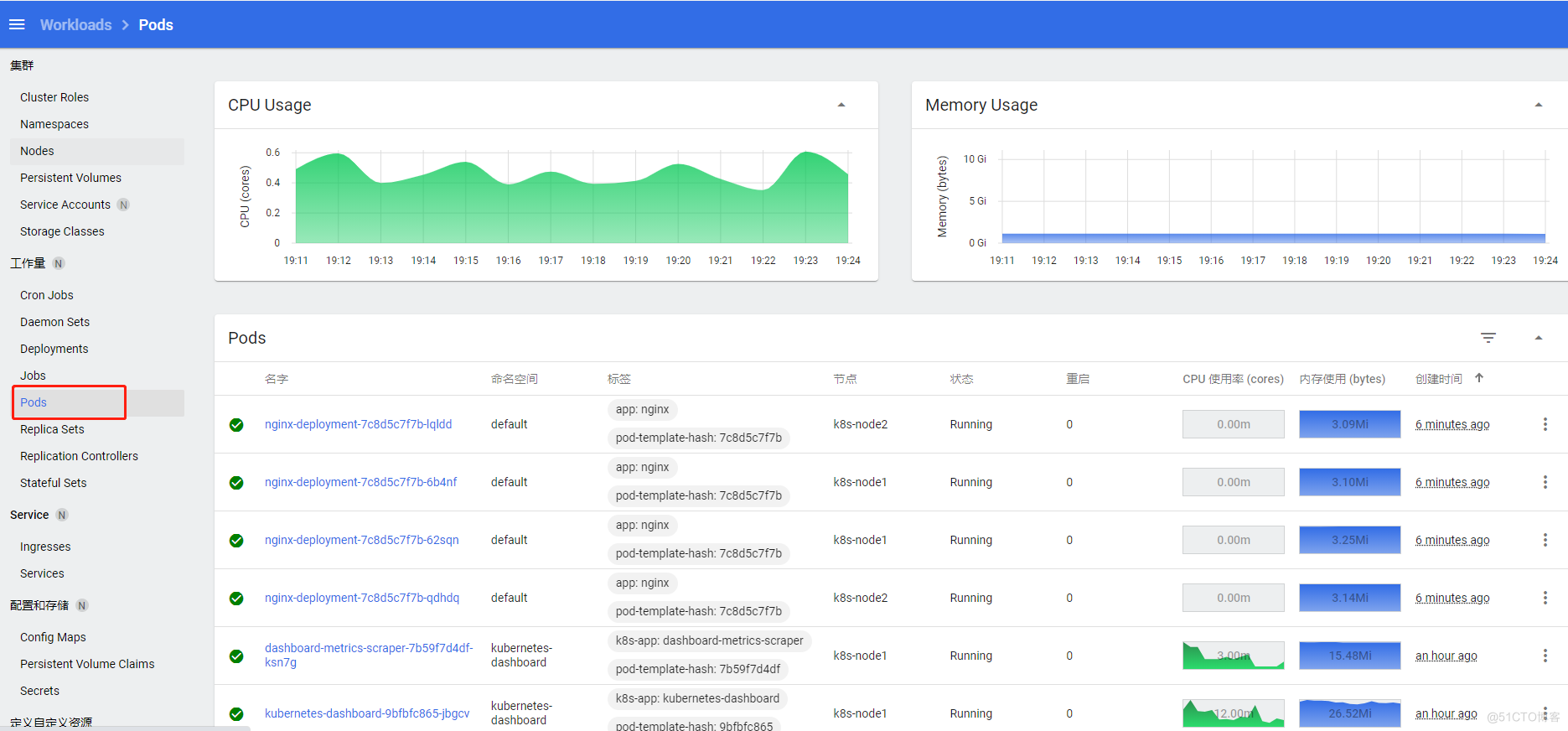Viewport: 1568px width, 731px height.
Task: Click 'an hour ago' for metrics-scraper pod
Action: click(1446, 656)
